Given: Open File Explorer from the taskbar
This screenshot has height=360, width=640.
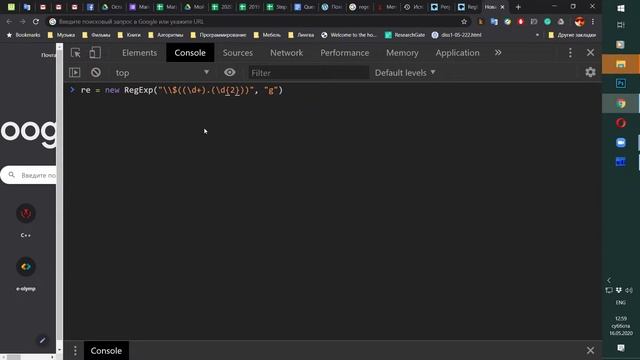Looking at the screenshot, I should [x=621, y=64].
